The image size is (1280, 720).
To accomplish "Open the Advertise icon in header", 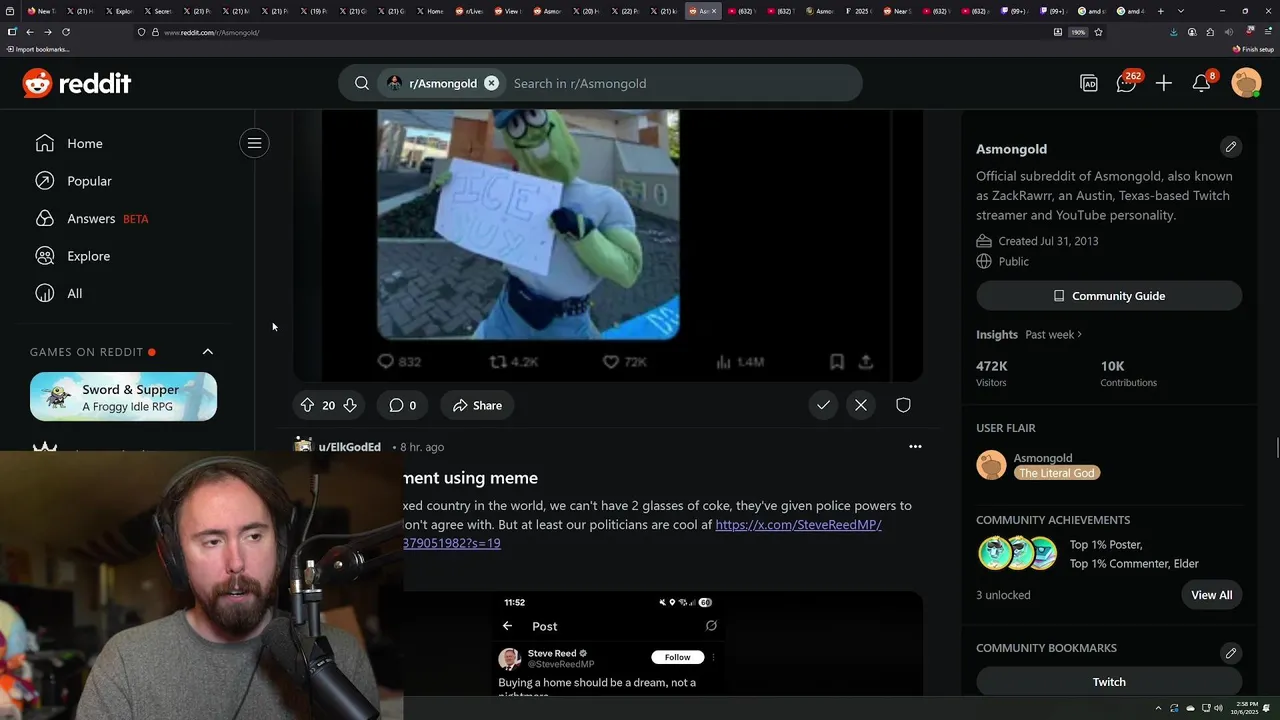I will (1089, 84).
